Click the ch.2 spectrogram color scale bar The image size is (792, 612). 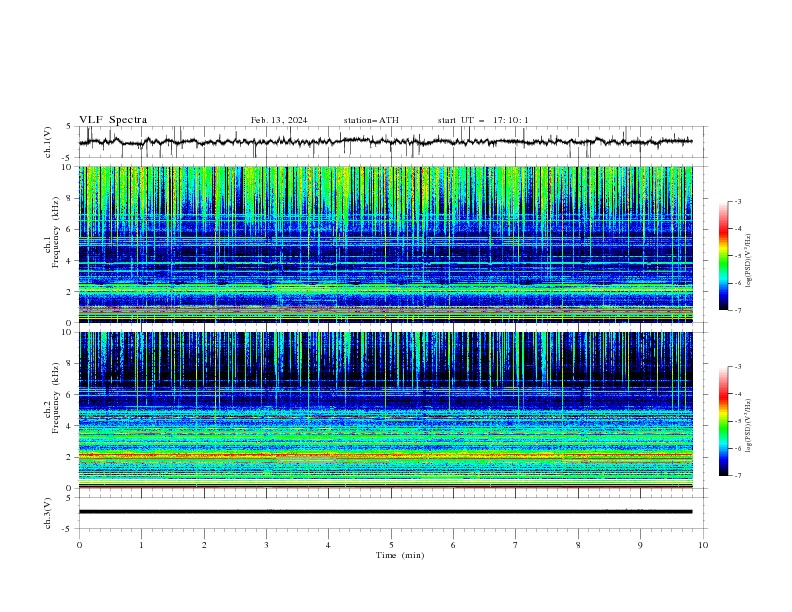723,421
